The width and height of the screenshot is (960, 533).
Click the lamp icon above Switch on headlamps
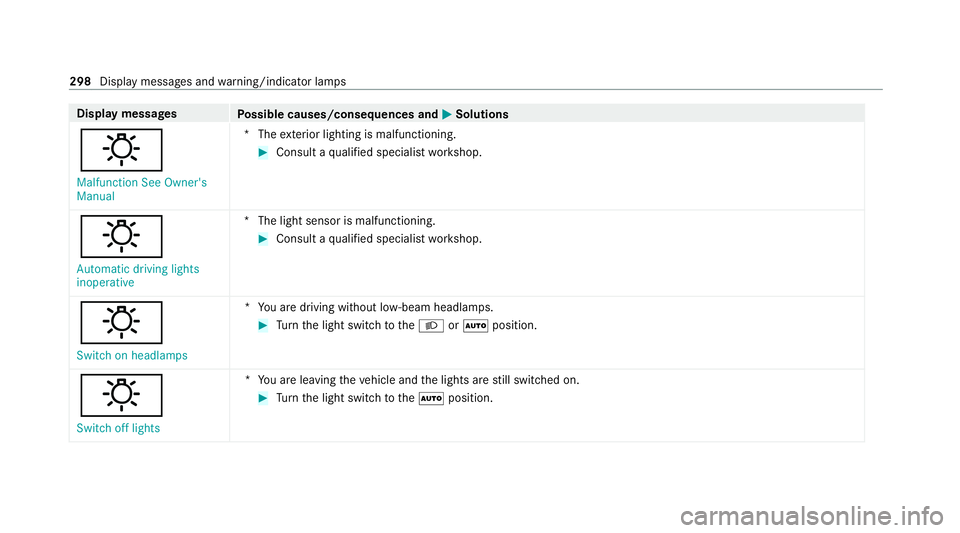[x=121, y=322]
